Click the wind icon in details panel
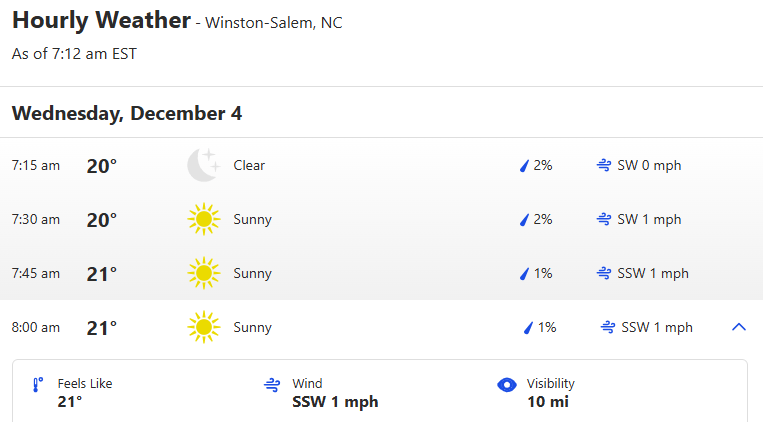 coord(271,384)
